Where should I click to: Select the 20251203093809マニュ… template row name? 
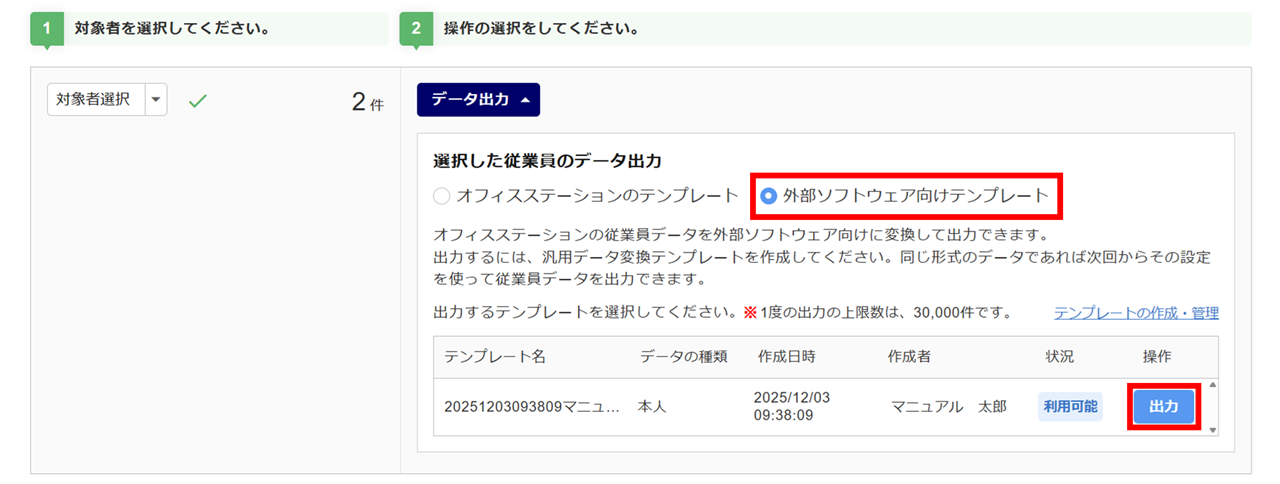[x=532, y=407]
